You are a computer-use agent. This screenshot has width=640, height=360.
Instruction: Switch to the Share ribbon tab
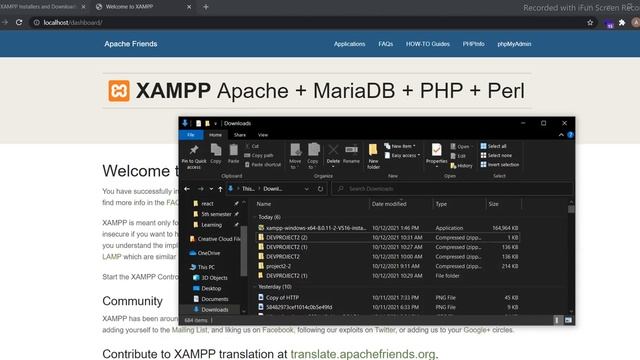240,135
